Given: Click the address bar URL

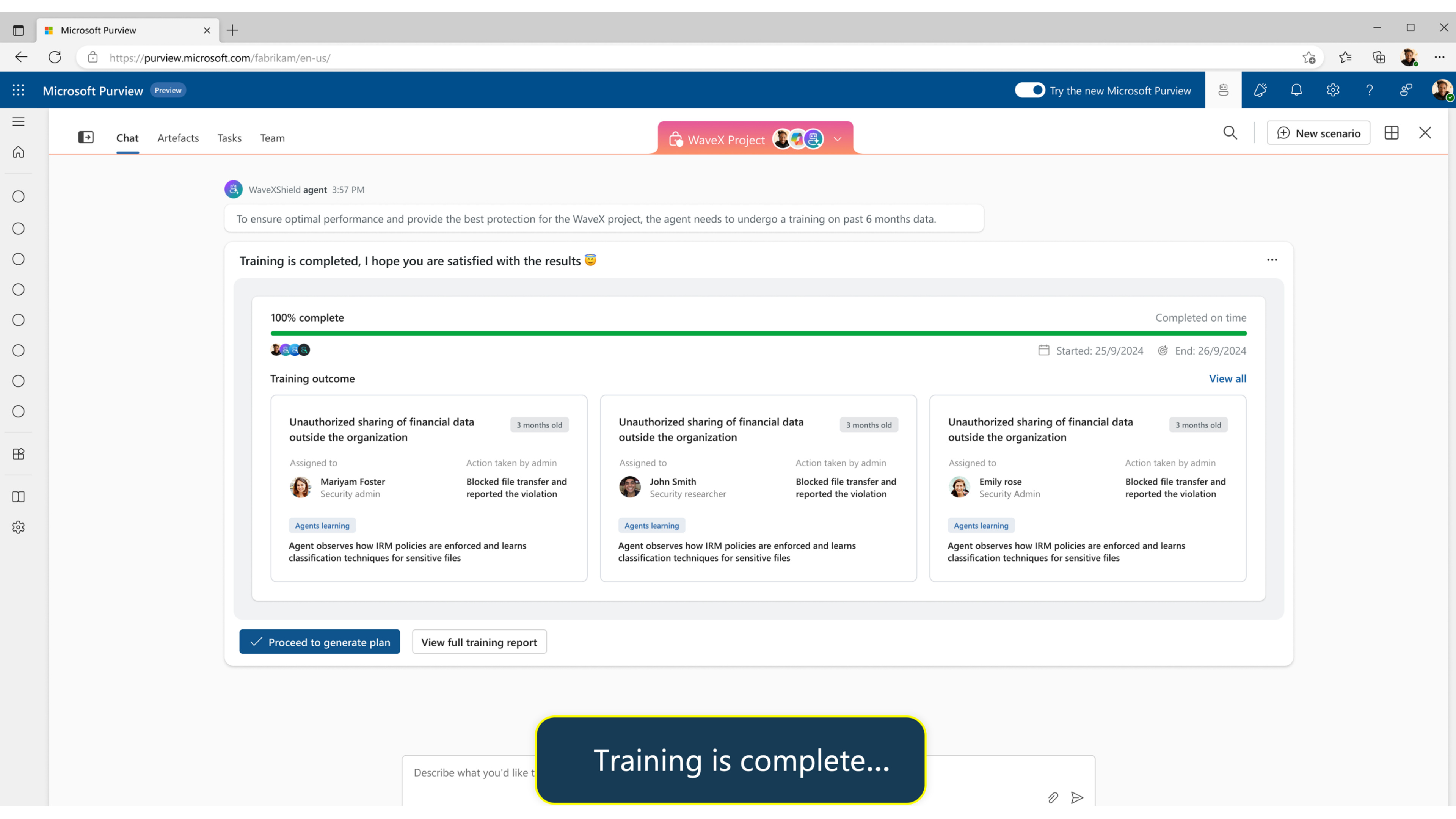Looking at the screenshot, I should coord(220,58).
